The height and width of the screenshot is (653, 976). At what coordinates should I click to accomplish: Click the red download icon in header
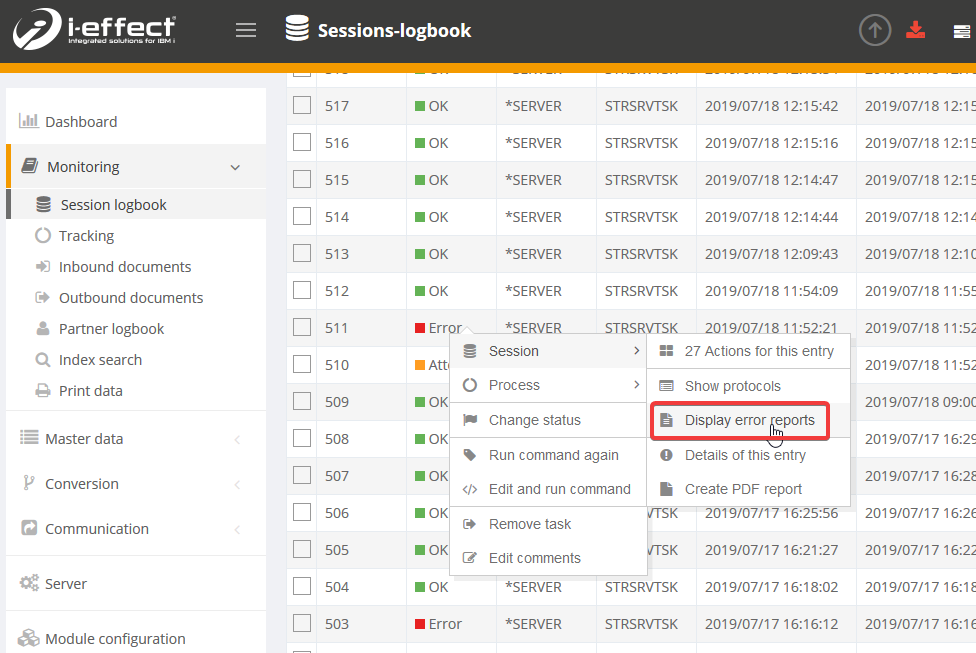click(915, 30)
